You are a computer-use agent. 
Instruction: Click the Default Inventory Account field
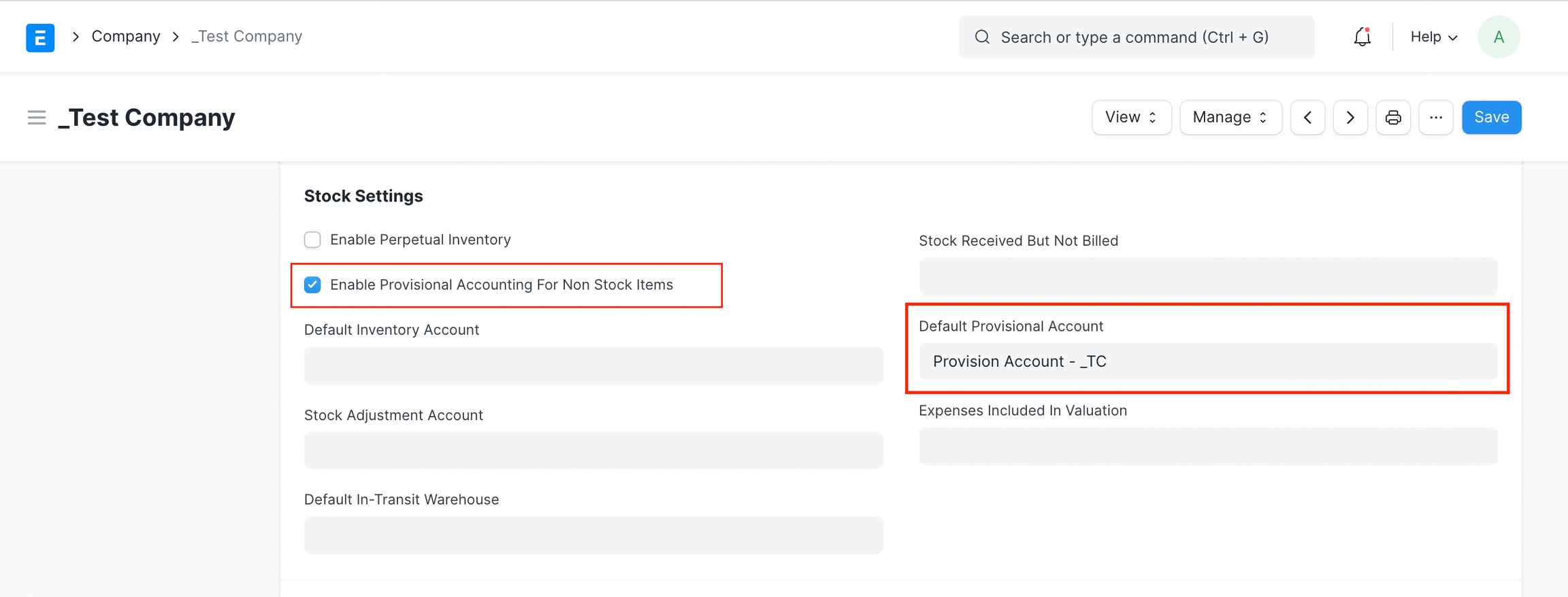click(x=593, y=366)
